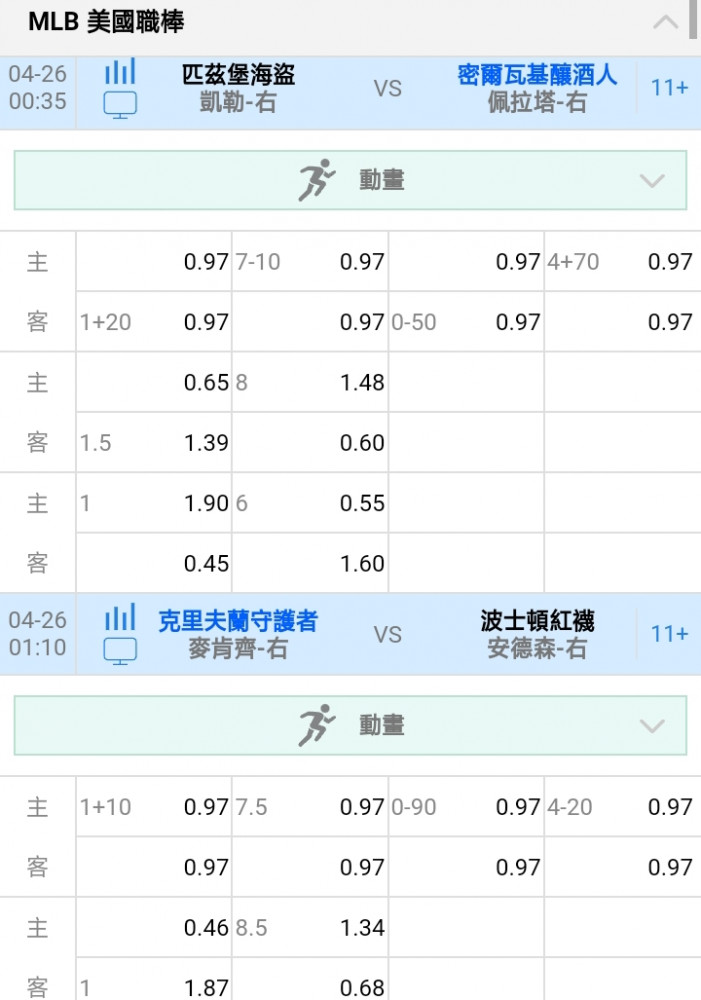This screenshot has height=1000, width=701.
Task: Select odds 1.34 next to total 8.5
Action: pyautogui.click(x=362, y=927)
